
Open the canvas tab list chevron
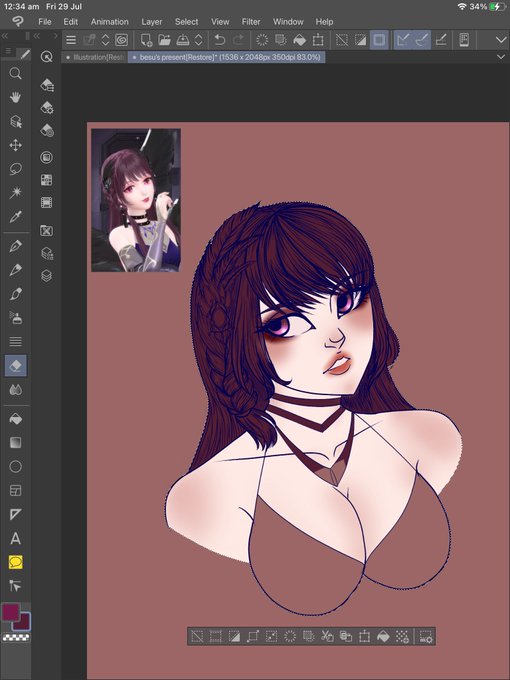click(x=500, y=57)
